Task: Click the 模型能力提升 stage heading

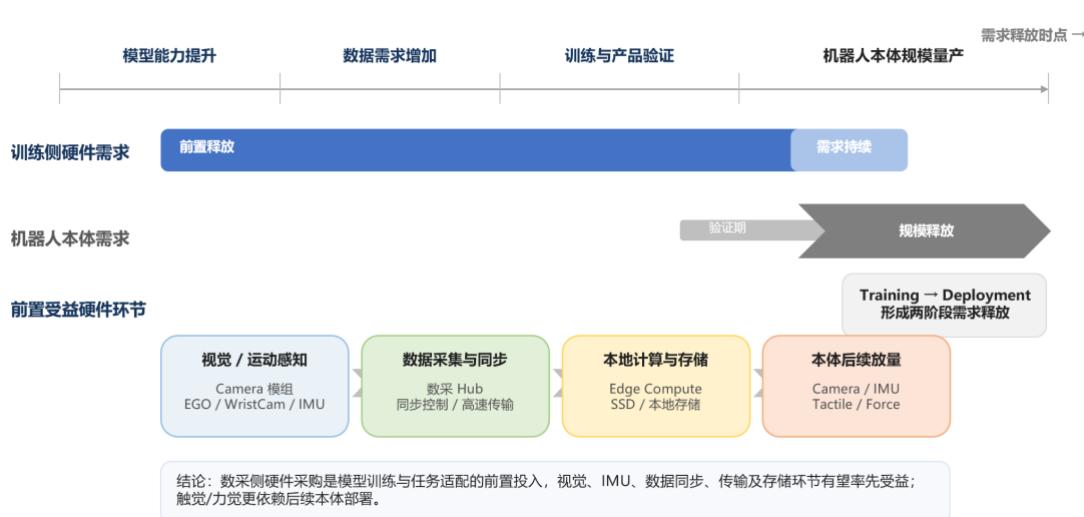Action: (x=169, y=56)
